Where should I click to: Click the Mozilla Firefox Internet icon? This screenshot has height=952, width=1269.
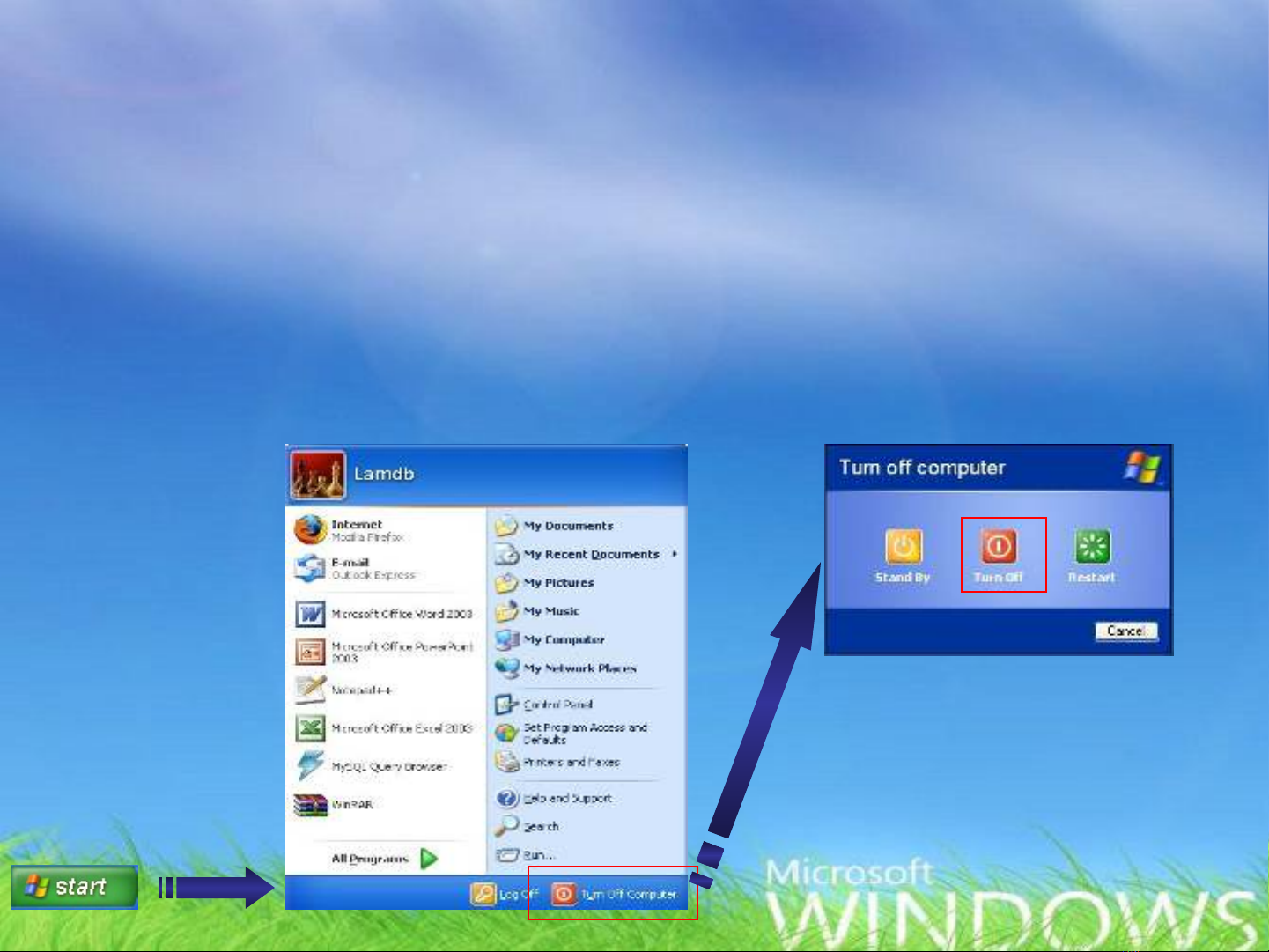point(310,530)
